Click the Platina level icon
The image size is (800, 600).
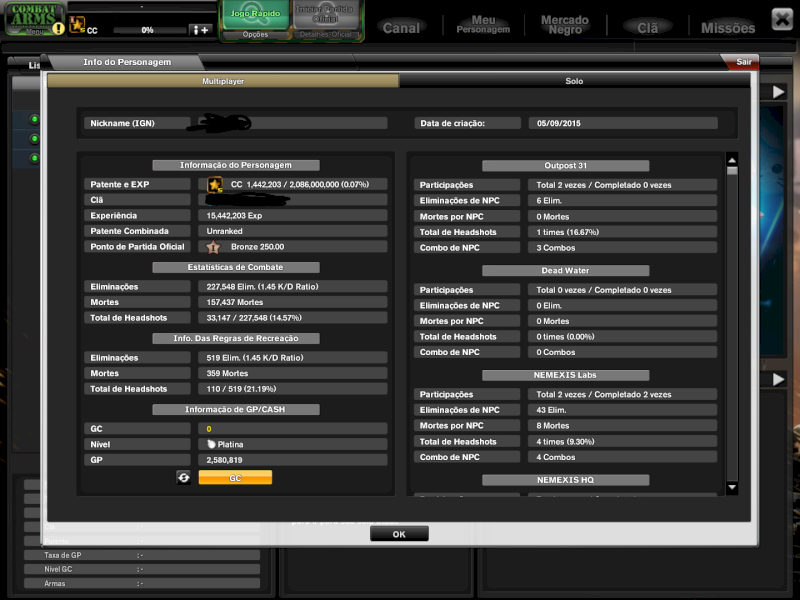[x=211, y=444]
